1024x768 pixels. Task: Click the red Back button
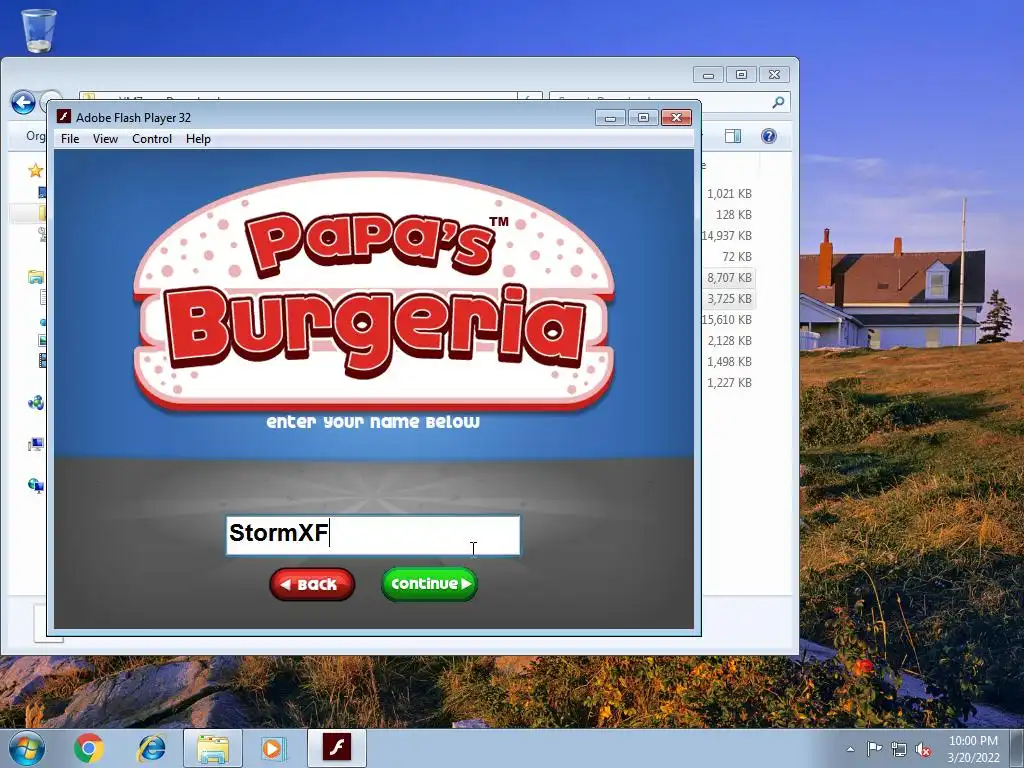point(312,584)
